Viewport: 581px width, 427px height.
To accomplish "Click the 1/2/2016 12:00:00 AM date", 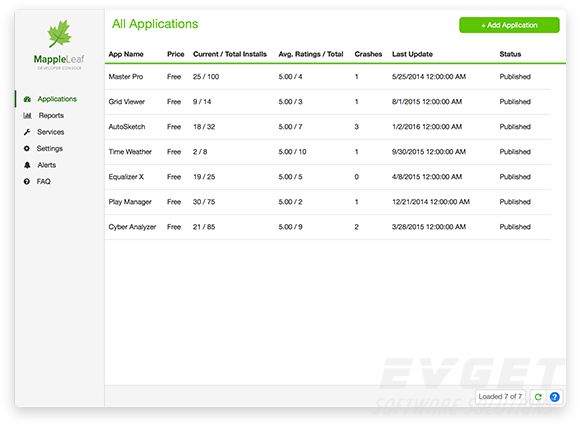I will (427, 127).
